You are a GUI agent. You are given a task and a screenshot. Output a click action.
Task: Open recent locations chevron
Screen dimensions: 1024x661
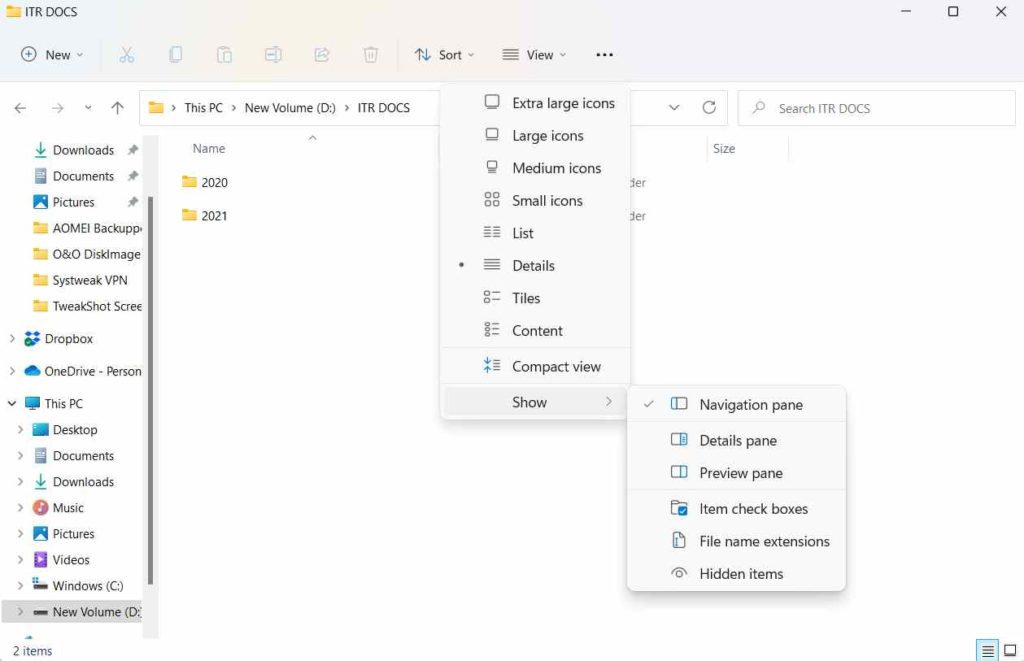88,108
